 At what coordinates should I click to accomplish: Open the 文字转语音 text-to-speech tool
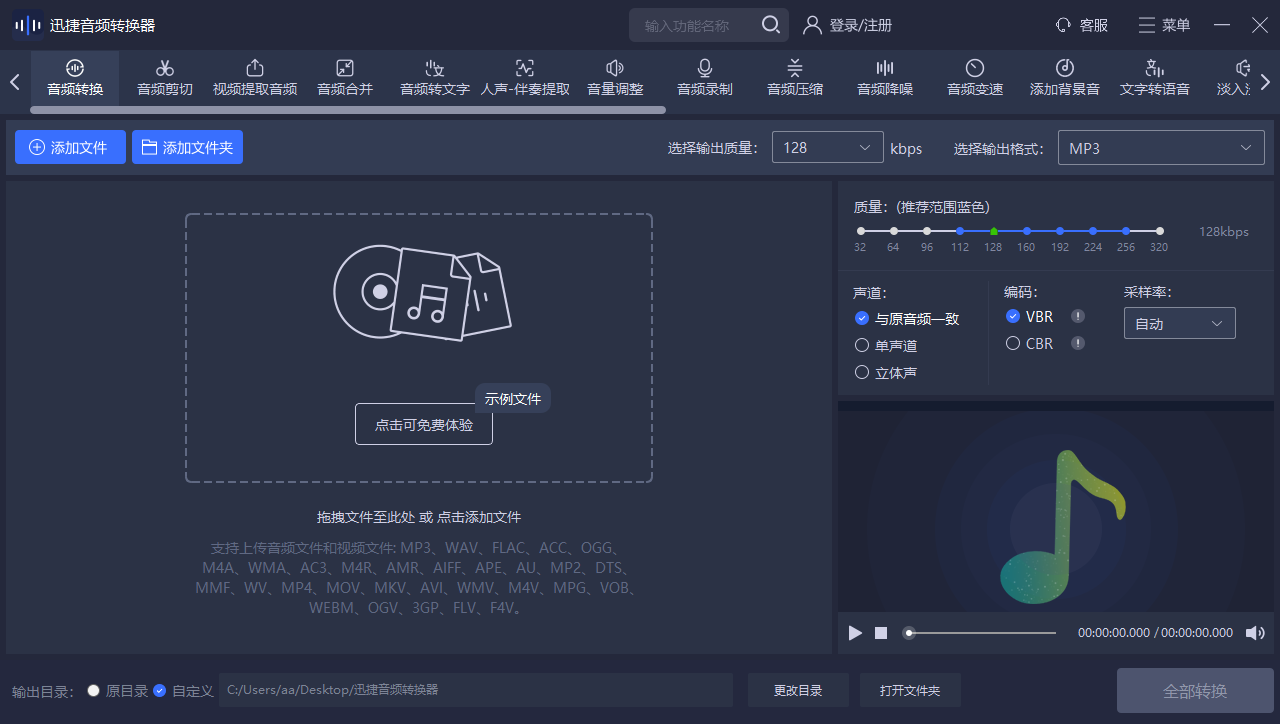coord(1154,78)
